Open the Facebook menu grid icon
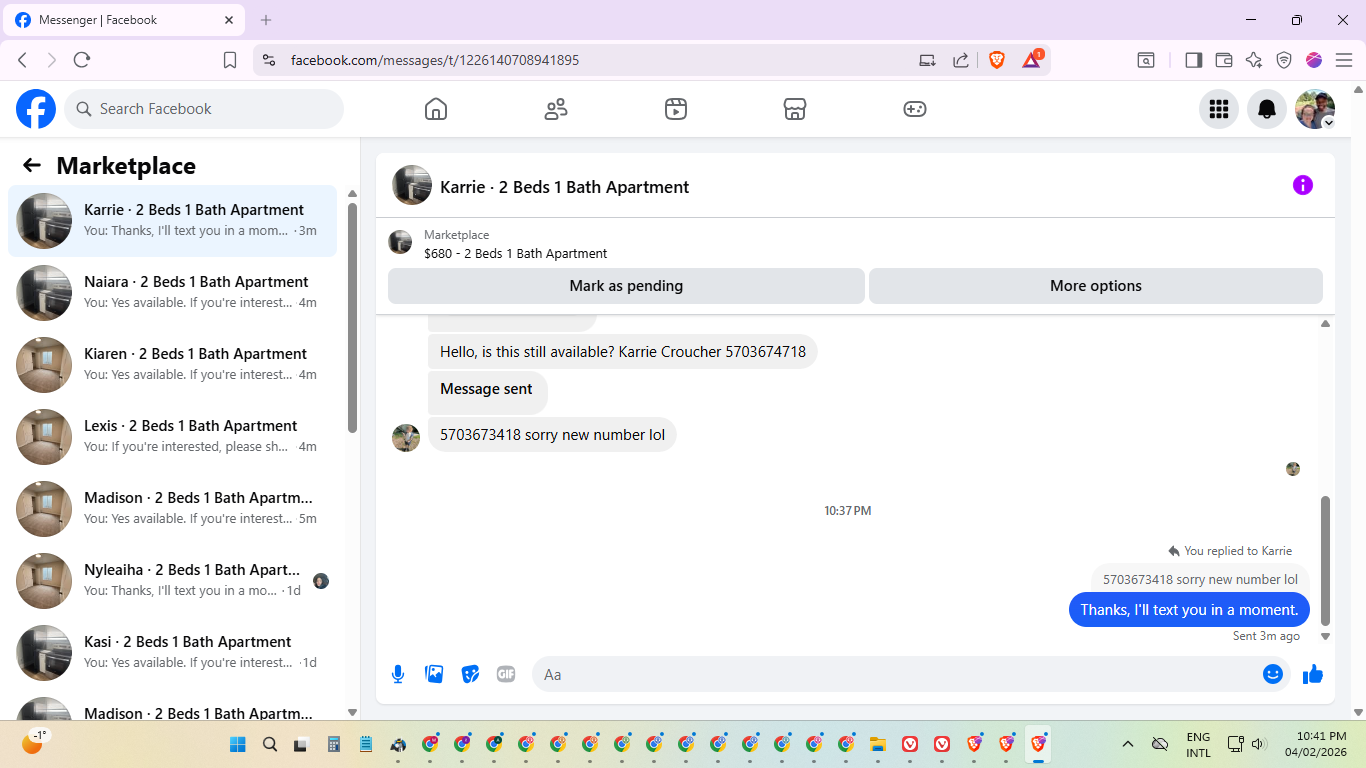Viewport: 1366px width, 768px height. tap(1219, 109)
